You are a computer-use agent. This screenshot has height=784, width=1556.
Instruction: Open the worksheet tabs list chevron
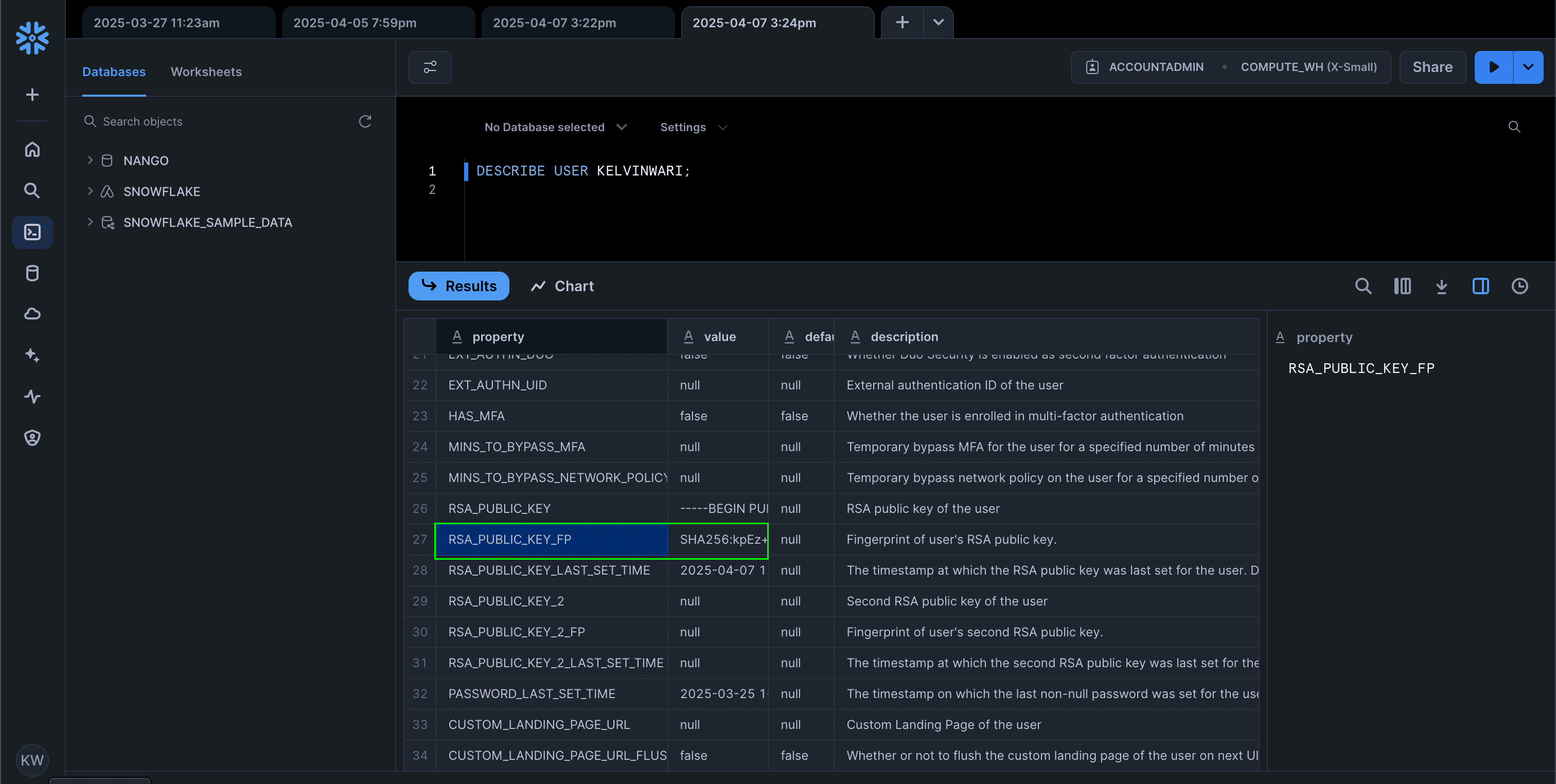pyautogui.click(x=938, y=22)
